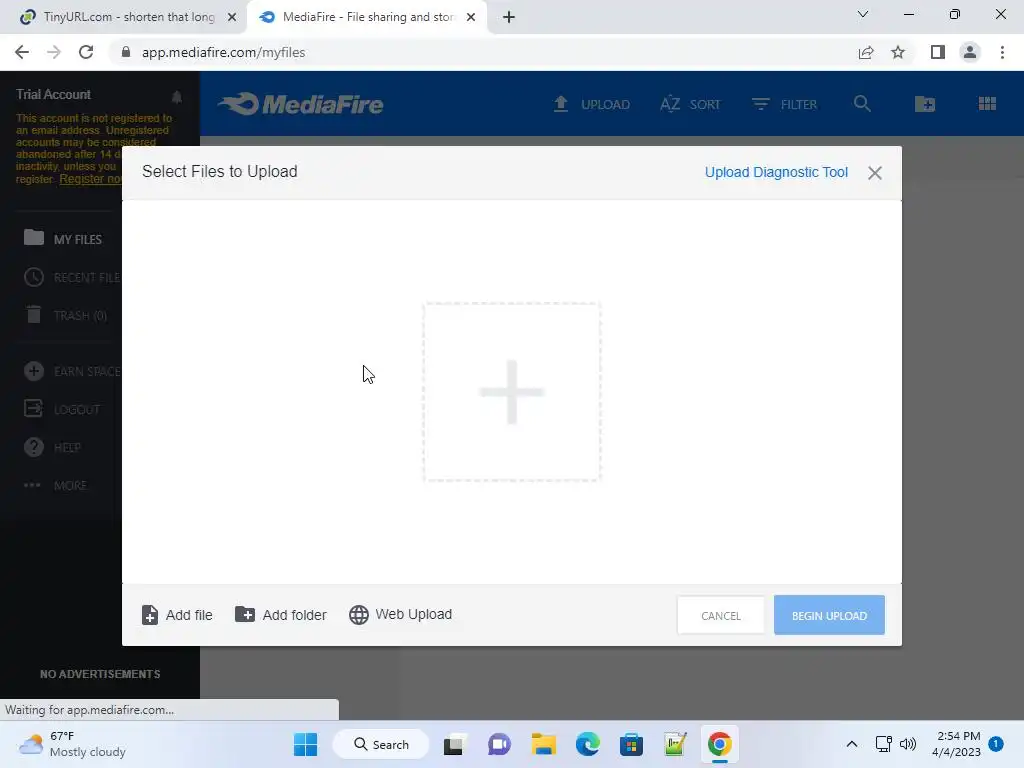Close the Select Files to Upload dialog
Image resolution: width=1024 pixels, height=768 pixels.
pos(874,173)
